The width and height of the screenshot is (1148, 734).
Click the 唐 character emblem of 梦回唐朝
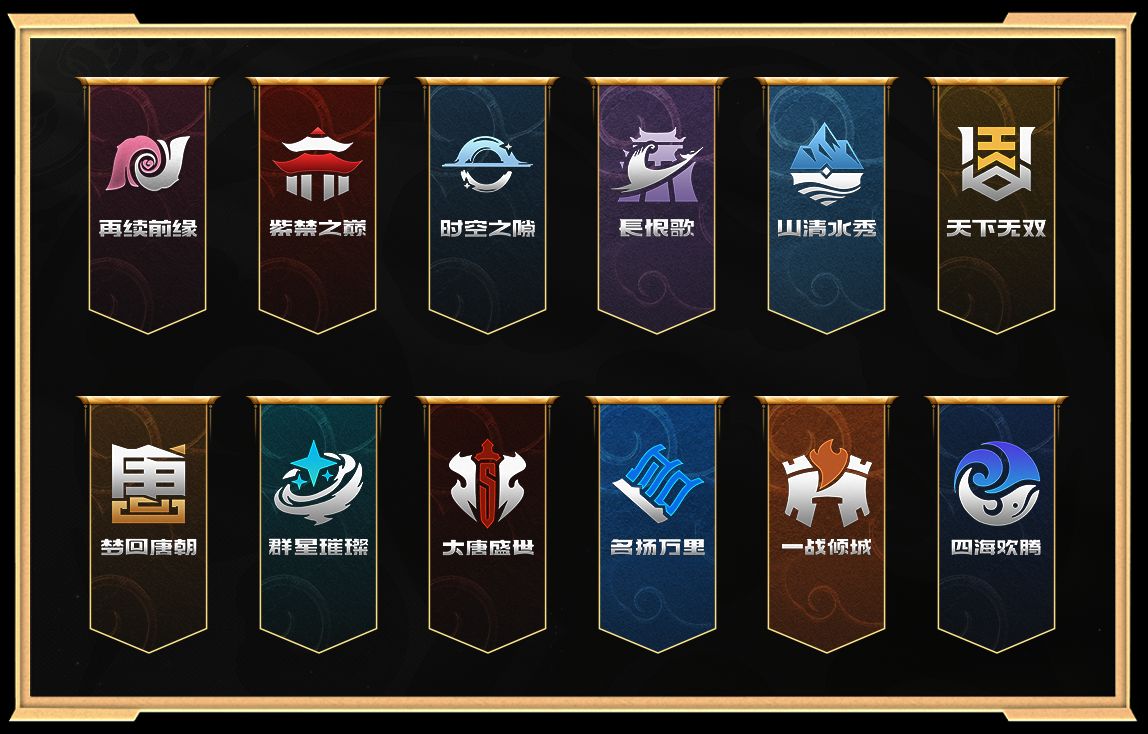(149, 483)
